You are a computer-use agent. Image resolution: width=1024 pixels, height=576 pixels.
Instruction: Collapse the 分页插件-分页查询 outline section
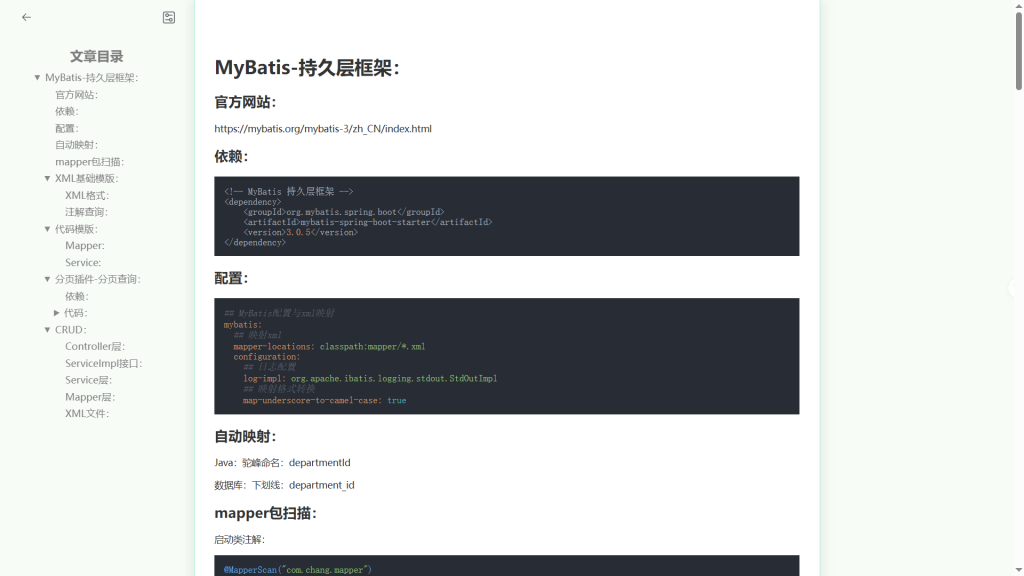47,280
